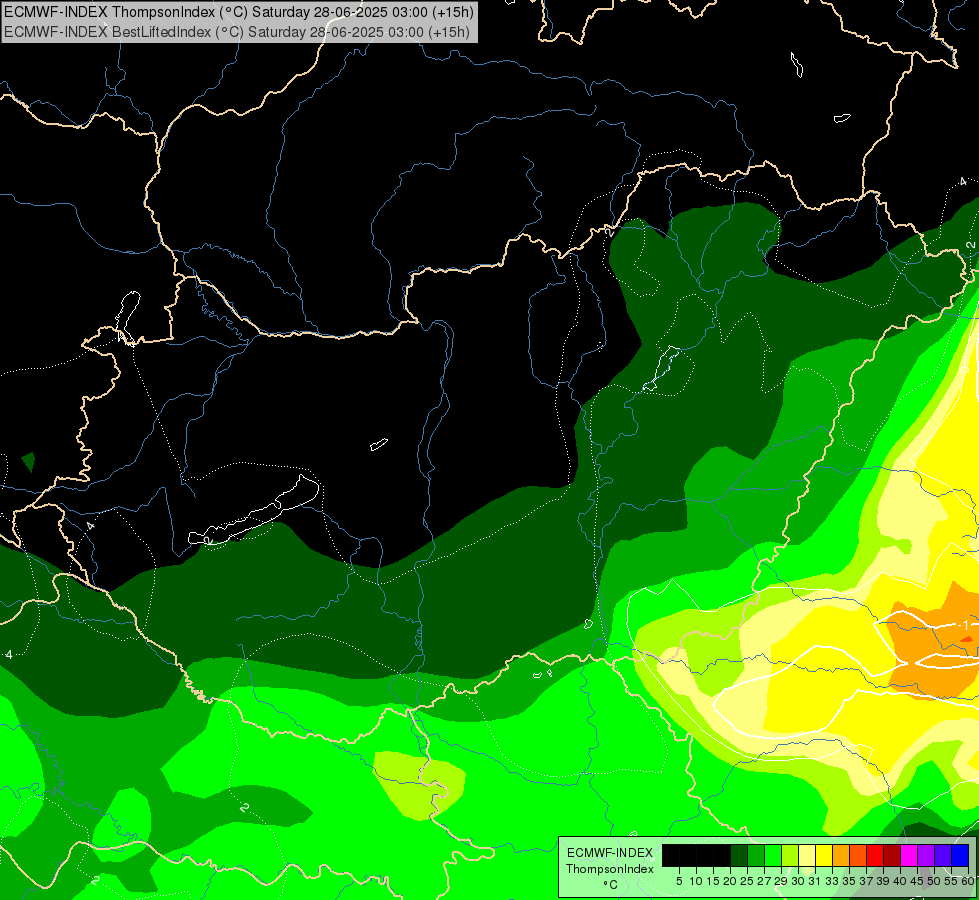The image size is (979, 900).
Task: Click the orange 33–35 legend swatch
Action: (841, 855)
